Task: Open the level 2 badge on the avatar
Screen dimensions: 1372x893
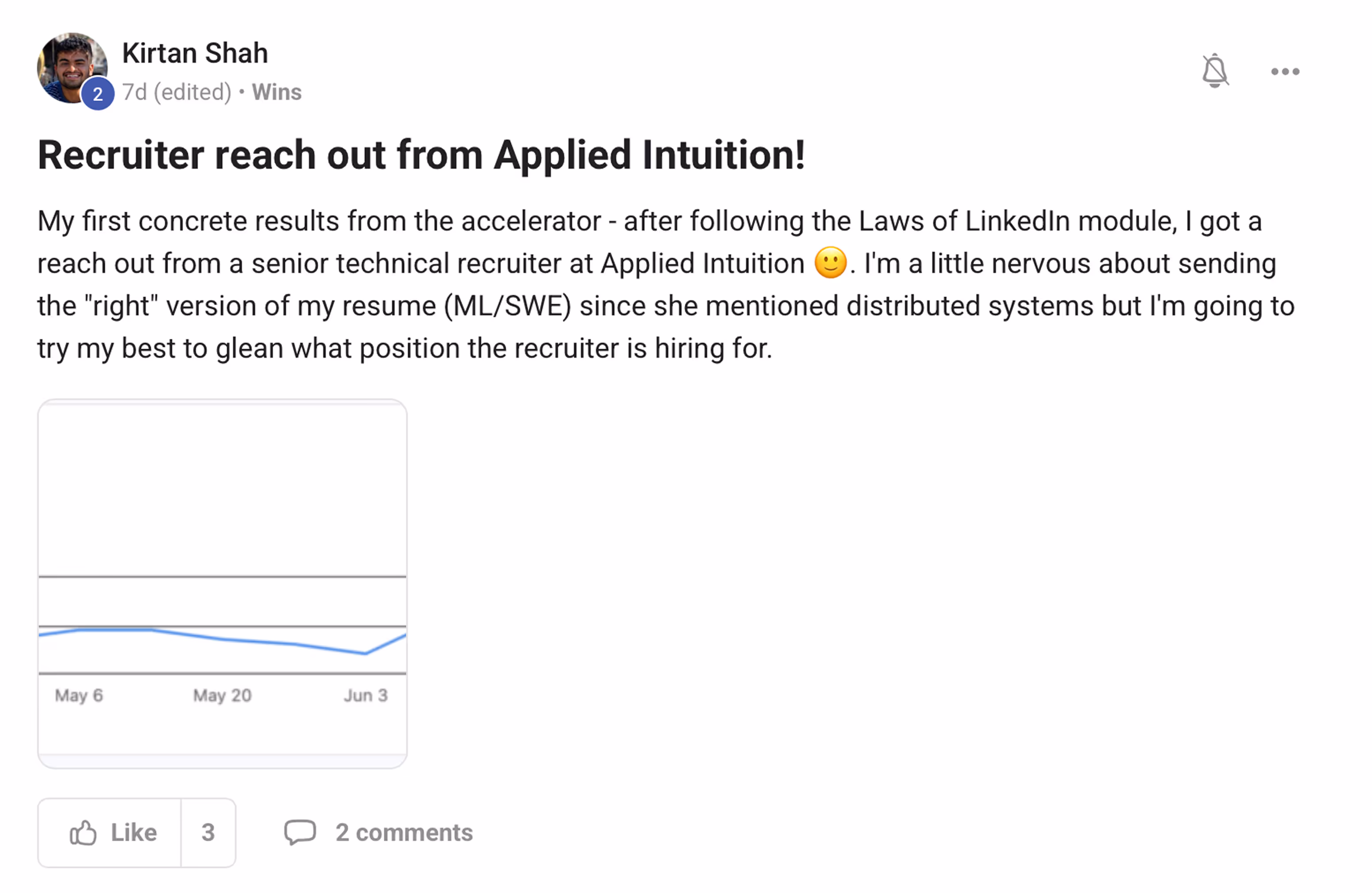Action: tap(98, 94)
